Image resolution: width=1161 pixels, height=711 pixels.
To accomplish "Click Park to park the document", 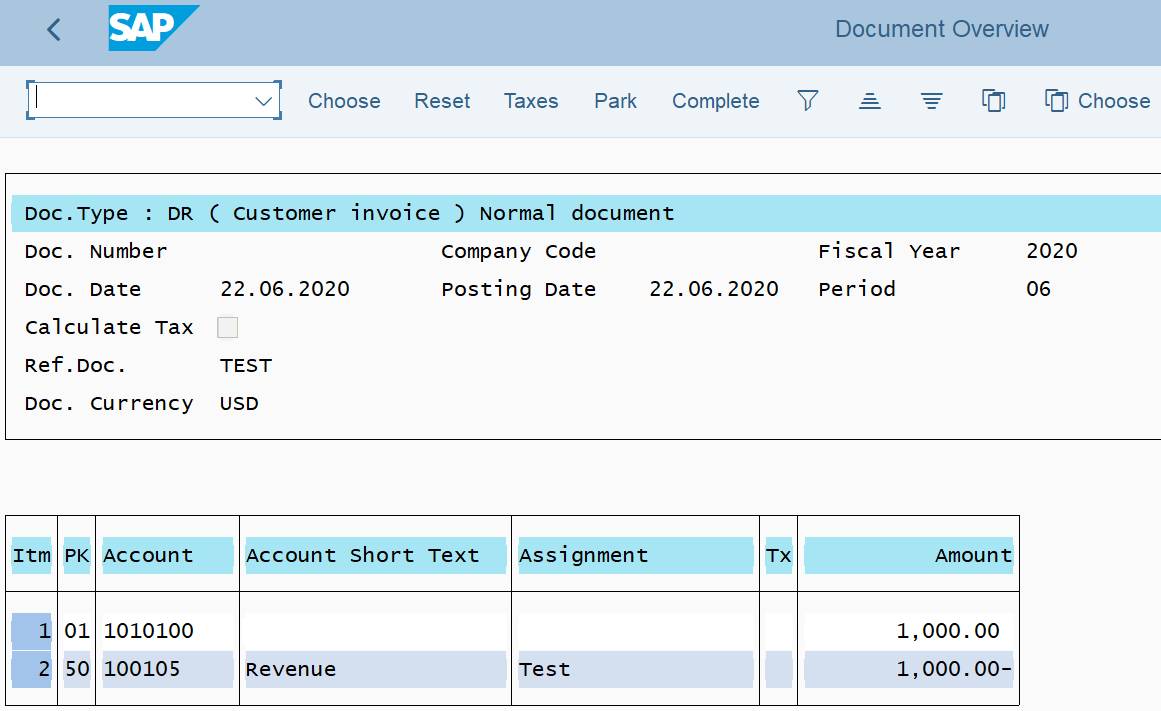I will 615,101.
